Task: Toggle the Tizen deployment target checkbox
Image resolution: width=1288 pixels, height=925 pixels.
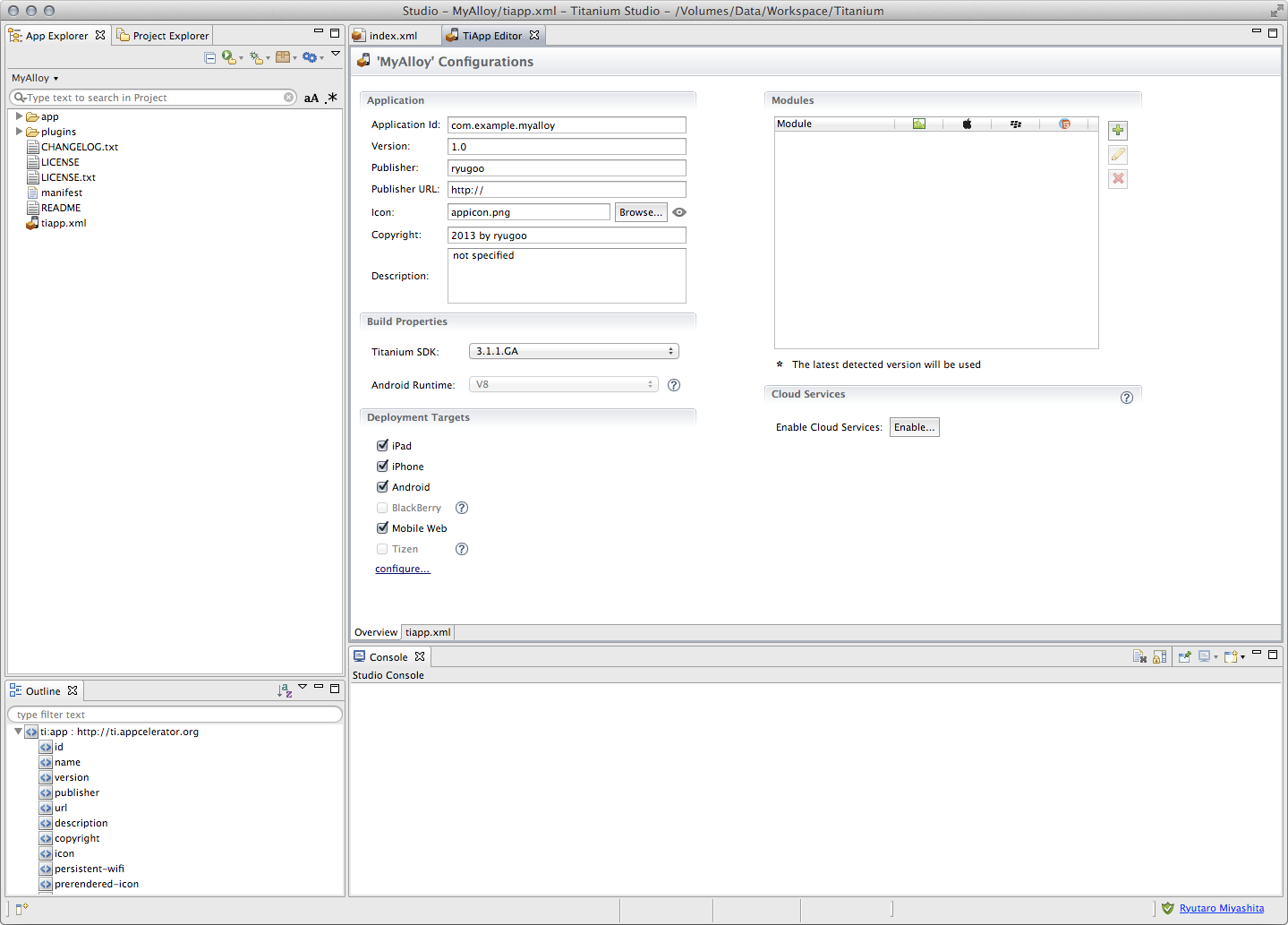Action: point(382,549)
